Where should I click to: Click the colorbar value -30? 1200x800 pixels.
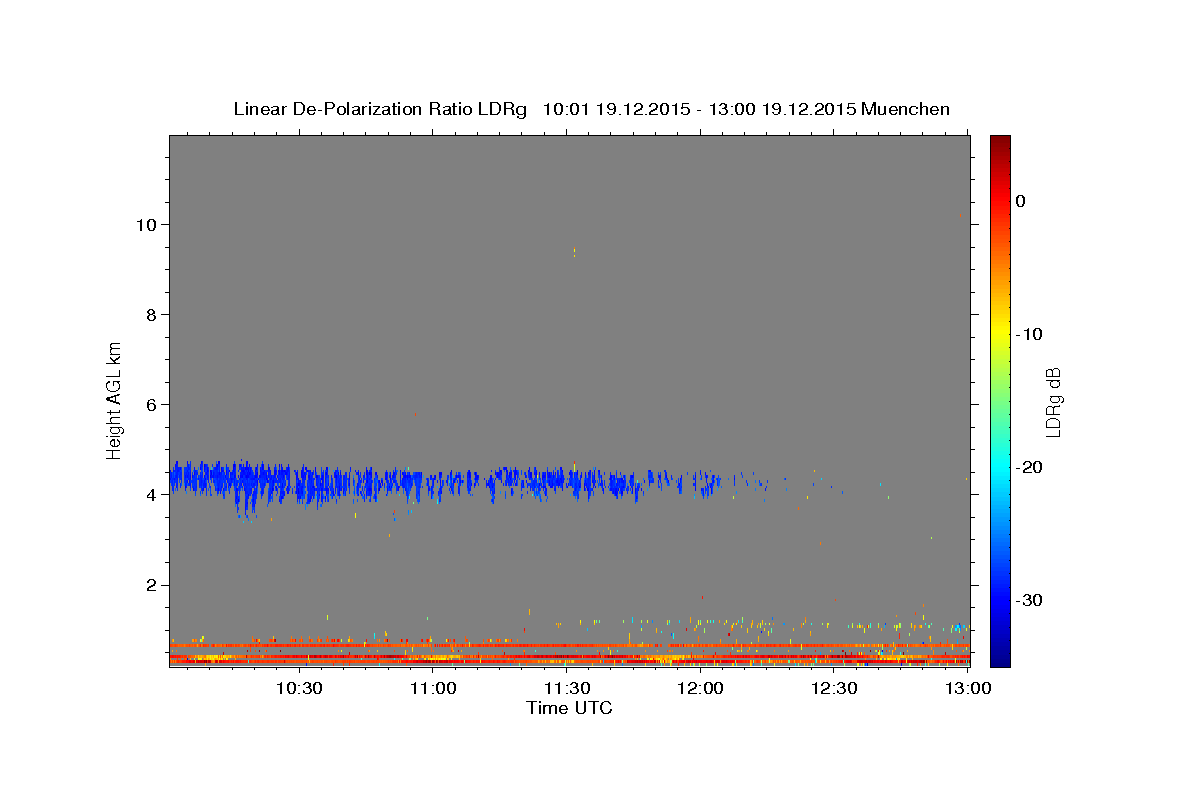[x=1030, y=600]
